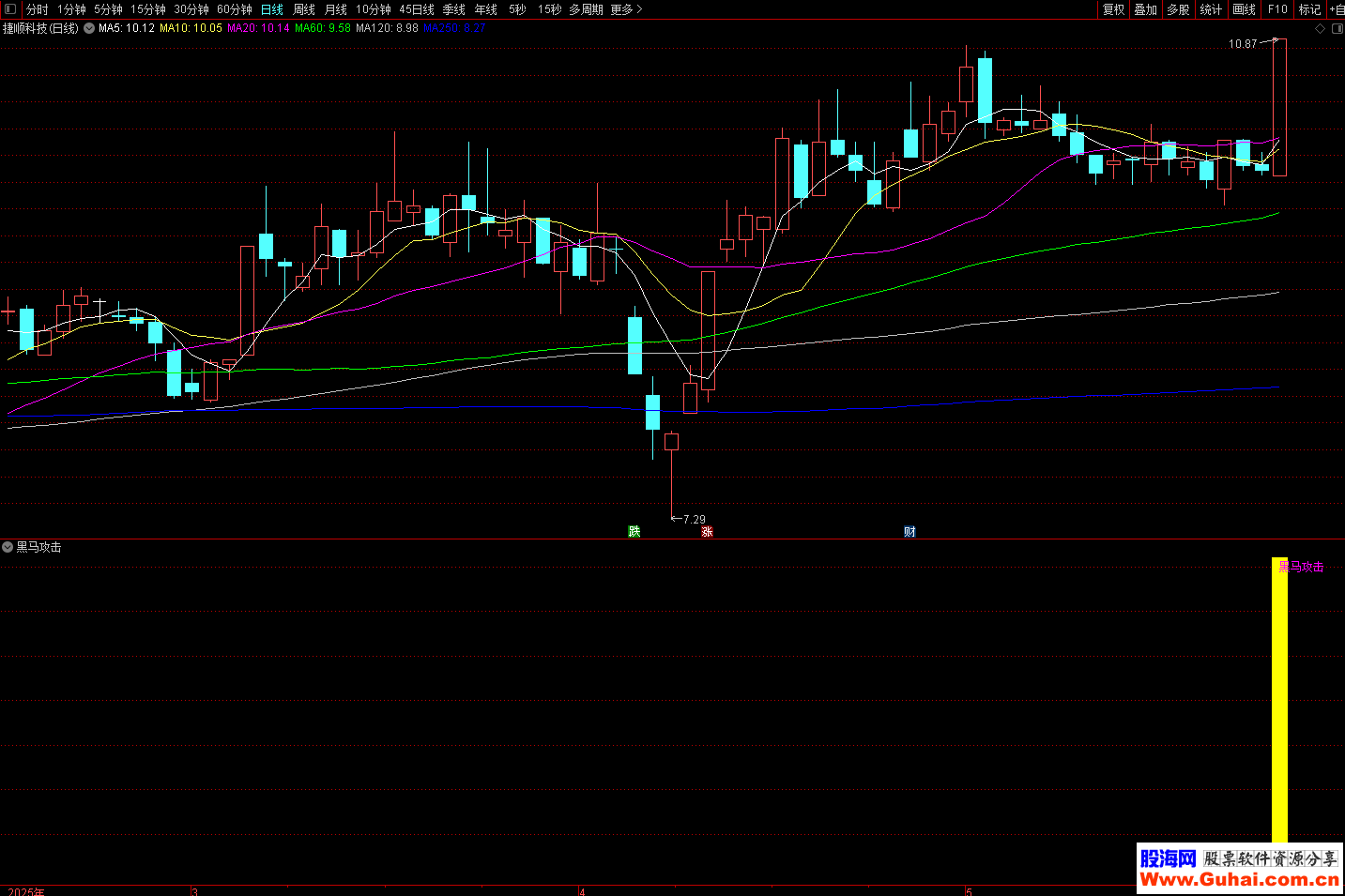
Task: Click the 多股 multi-stock button
Action: pos(1179,9)
